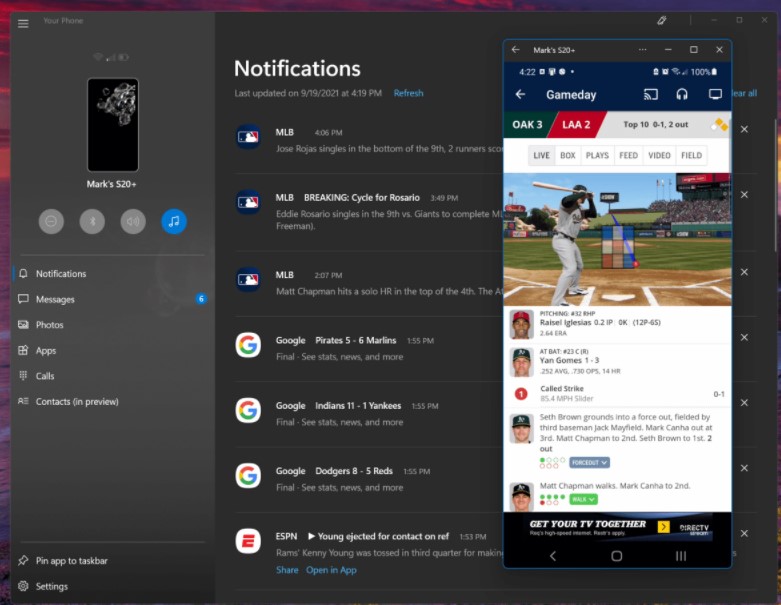Click Open in App on ESPN notification
781x605 pixels.
coord(331,570)
